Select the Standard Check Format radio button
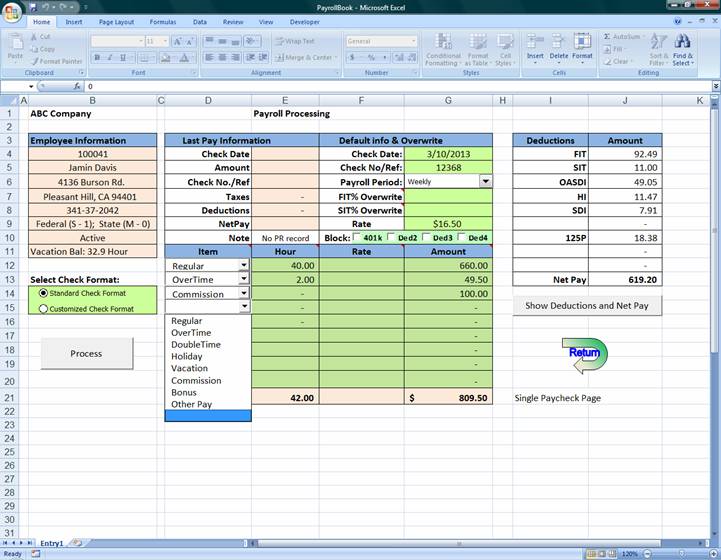This screenshot has width=721, height=560. [43, 294]
